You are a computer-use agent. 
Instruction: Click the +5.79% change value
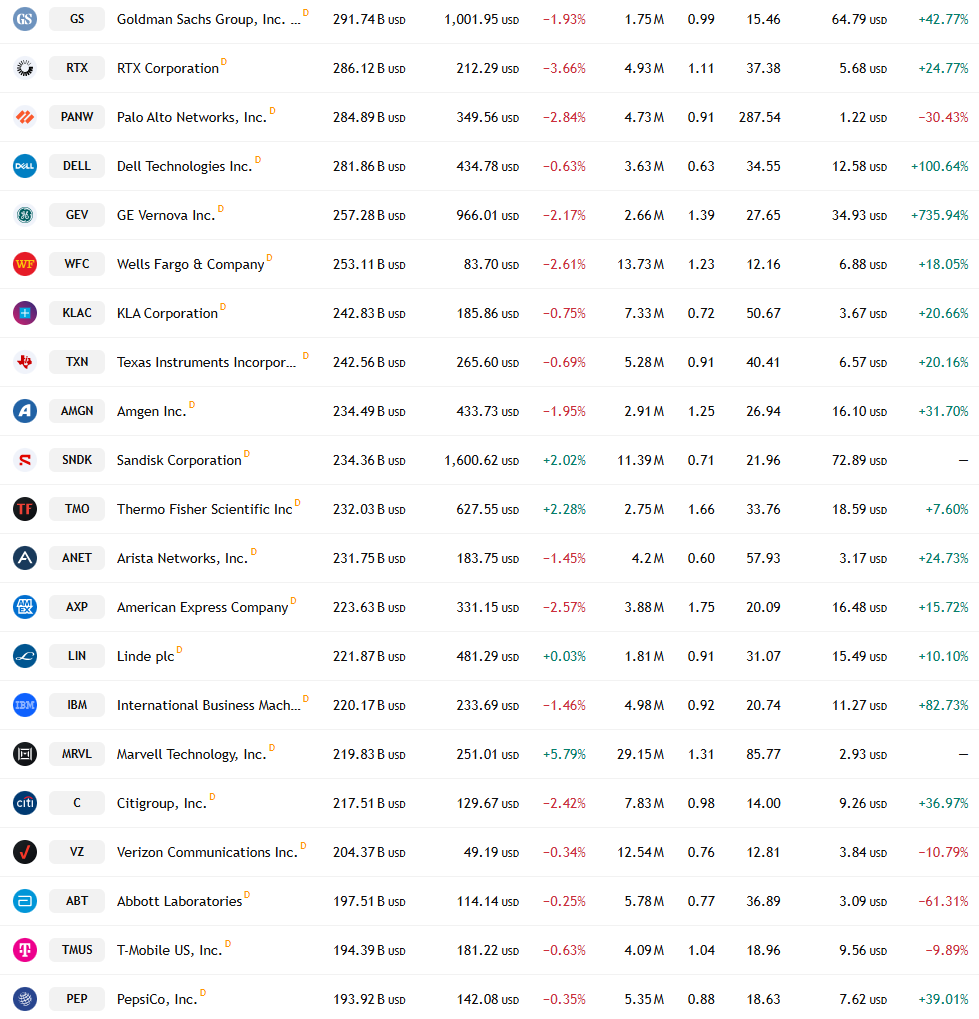[564, 755]
